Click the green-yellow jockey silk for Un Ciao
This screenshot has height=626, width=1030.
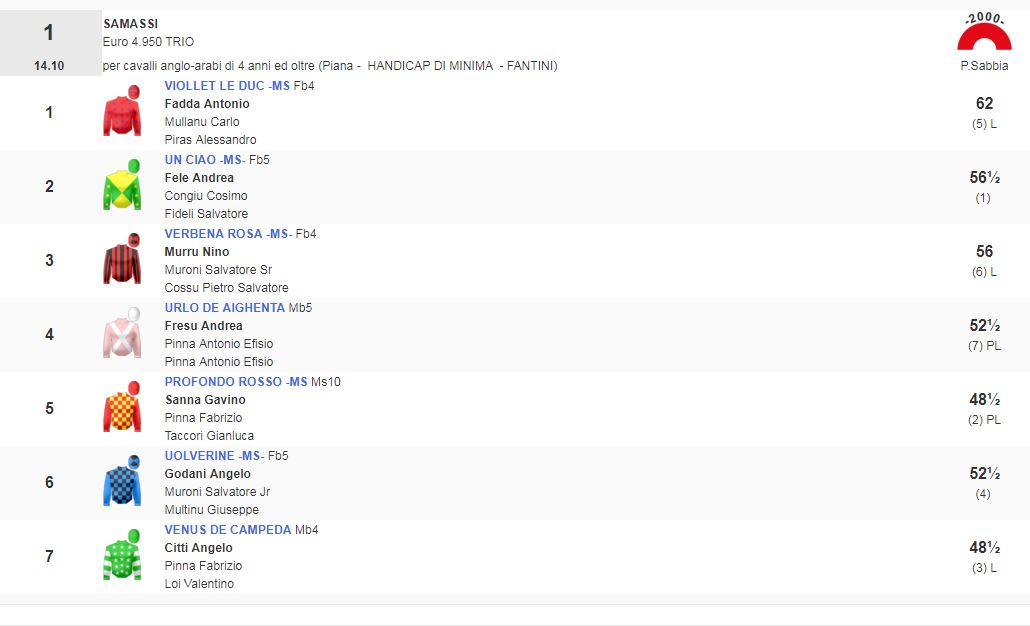point(122,186)
